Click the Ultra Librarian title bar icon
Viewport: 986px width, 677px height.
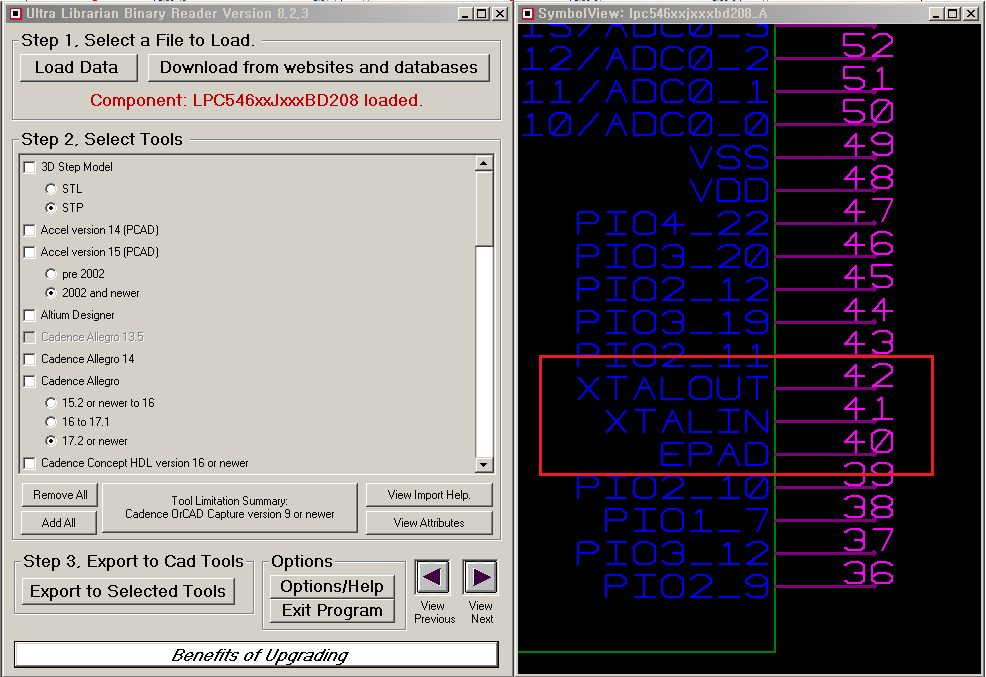coord(16,14)
